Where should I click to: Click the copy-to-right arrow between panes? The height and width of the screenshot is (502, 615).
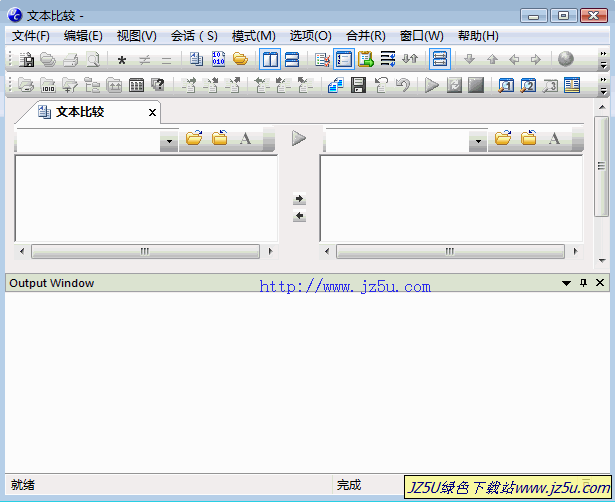click(299, 199)
